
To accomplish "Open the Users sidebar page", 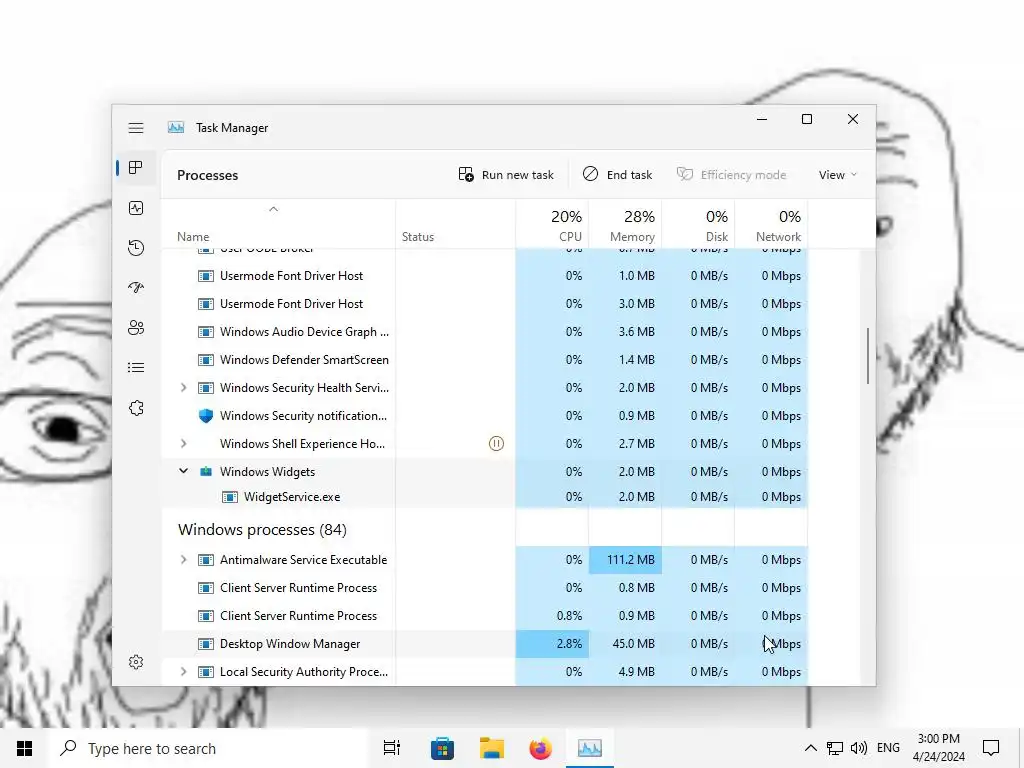I will tap(136, 328).
